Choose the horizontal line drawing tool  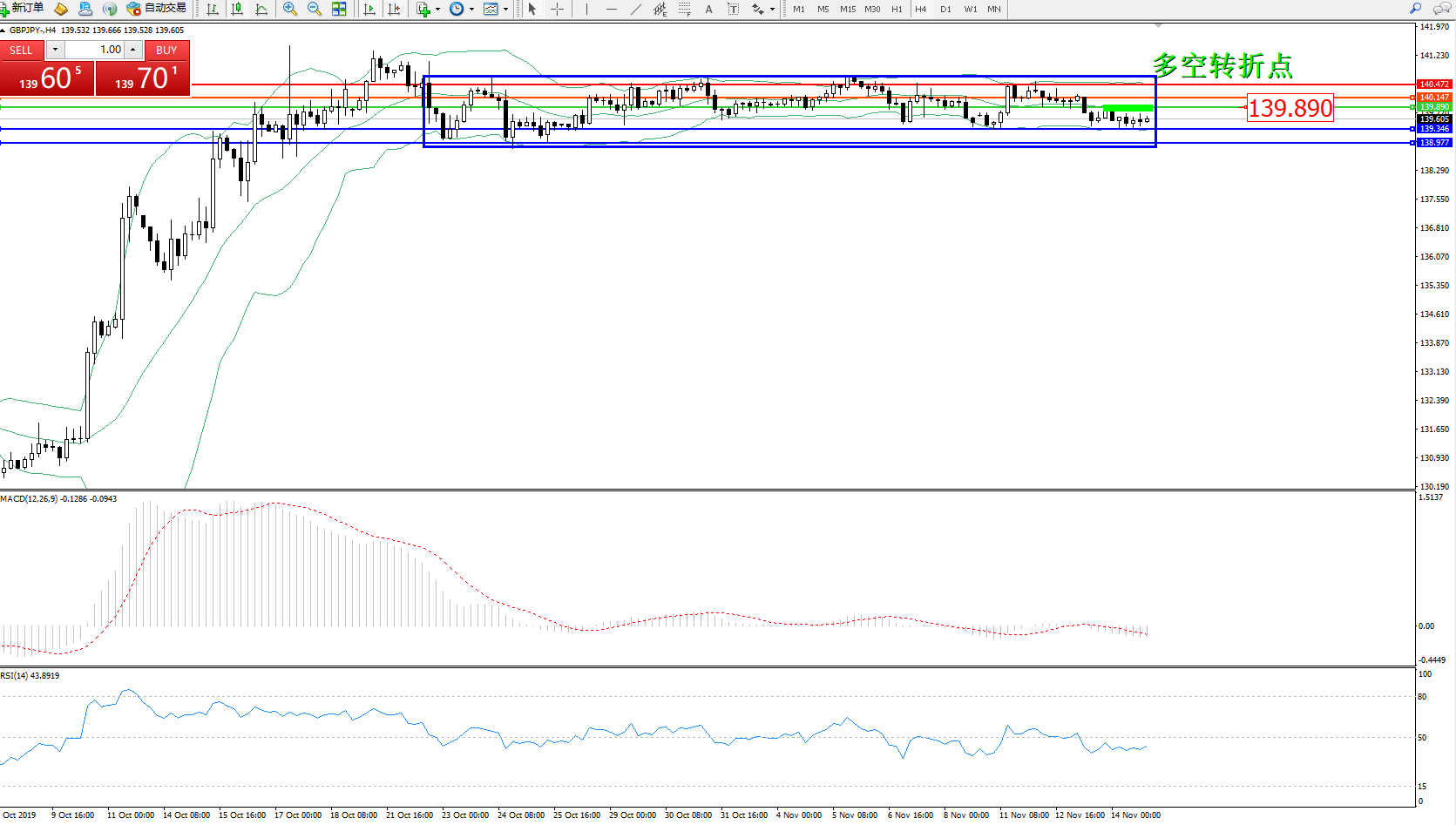coord(611,9)
